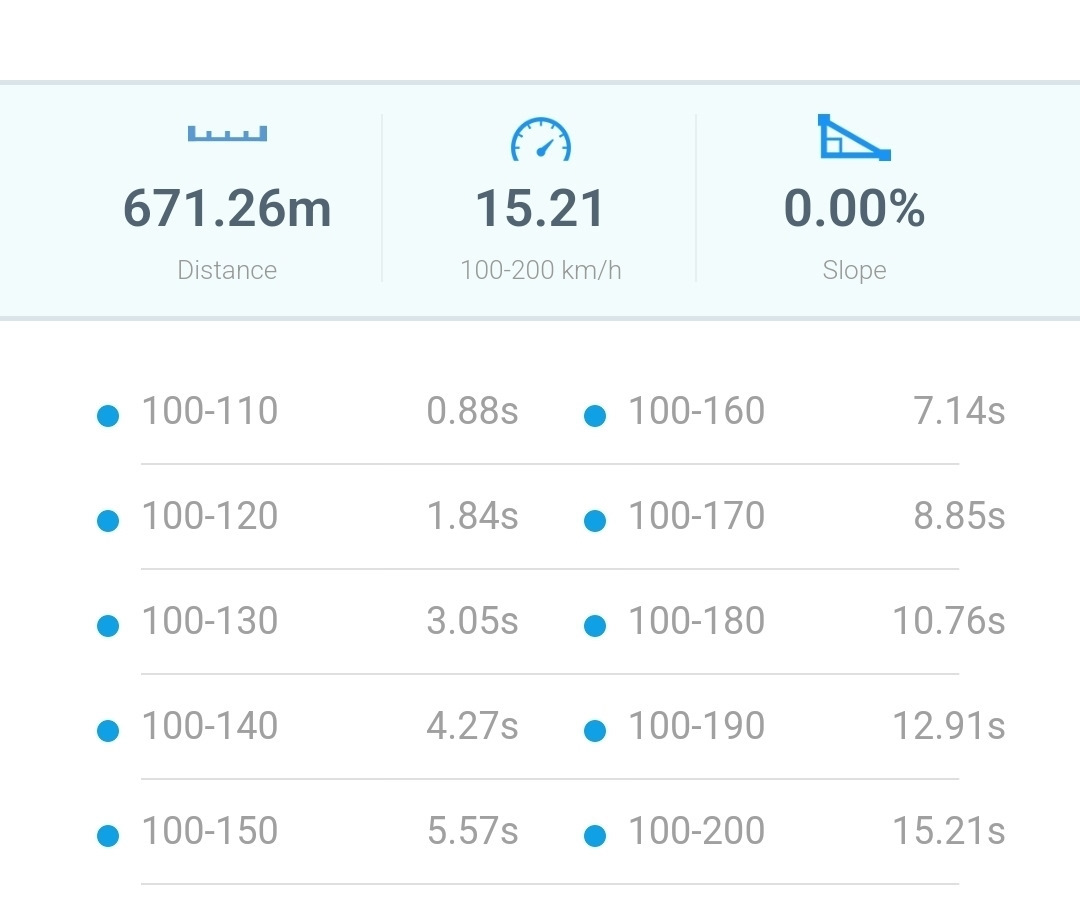Open the 100-190 split row
This screenshot has width=1080, height=907.
tap(794, 727)
